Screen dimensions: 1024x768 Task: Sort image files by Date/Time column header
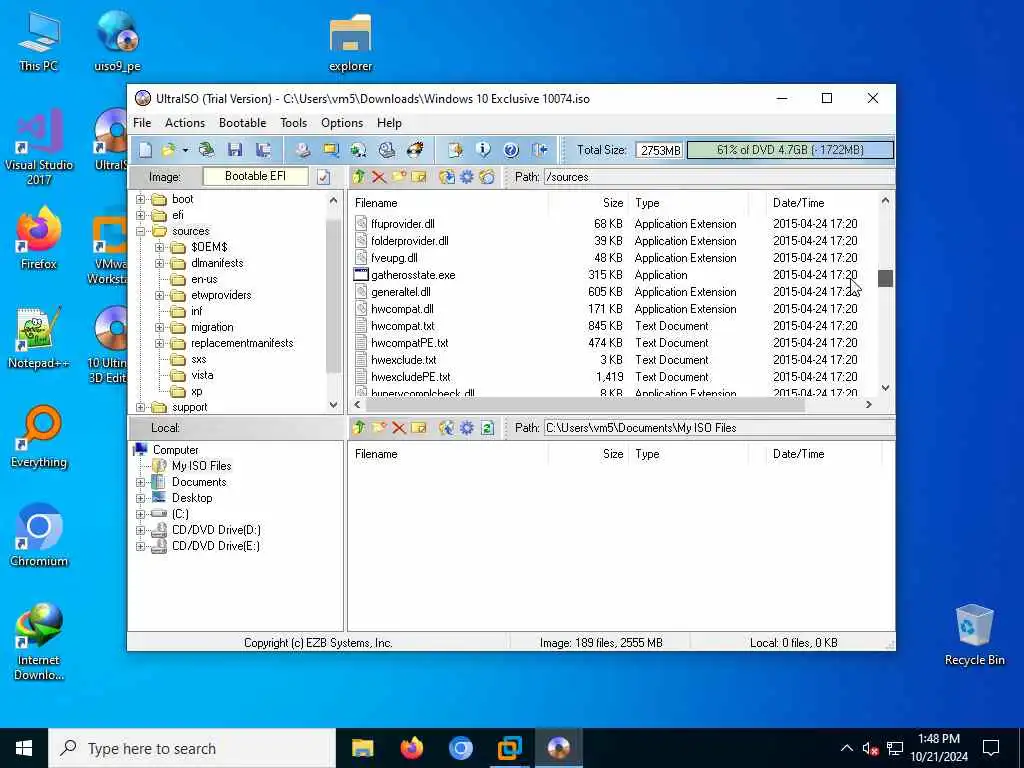pyautogui.click(x=823, y=203)
